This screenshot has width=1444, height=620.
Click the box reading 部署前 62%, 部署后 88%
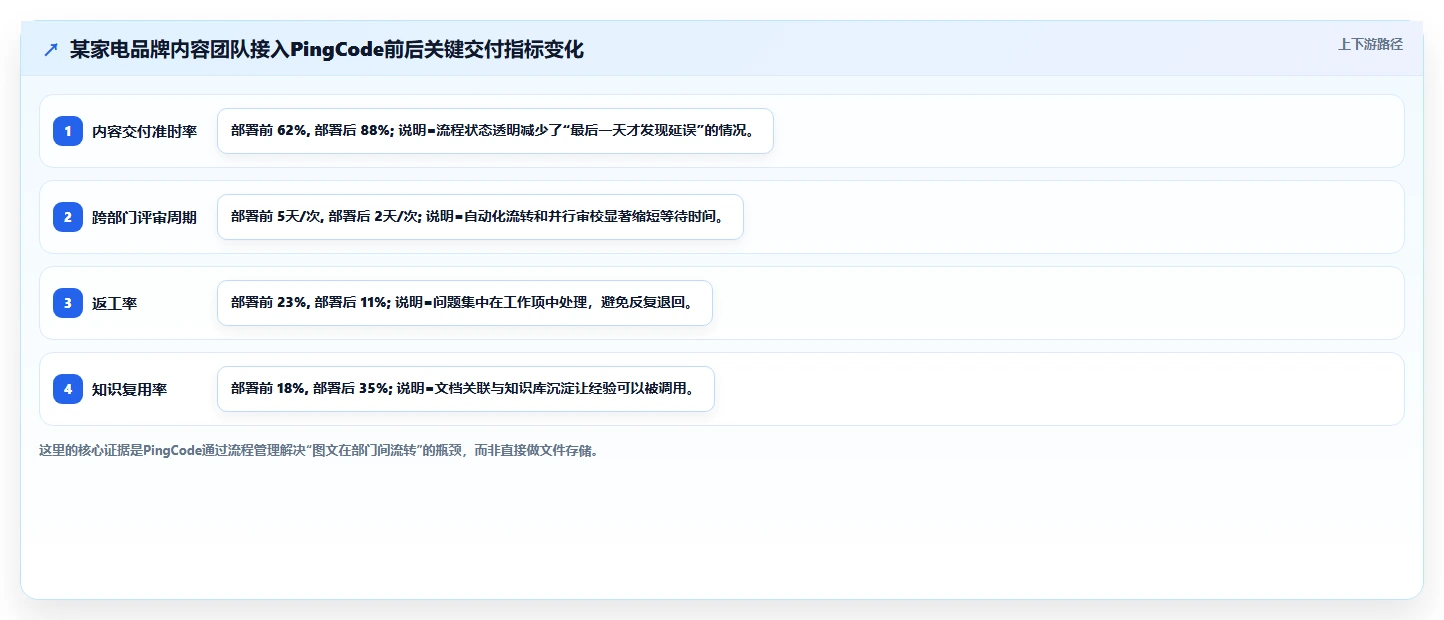[x=495, y=131]
